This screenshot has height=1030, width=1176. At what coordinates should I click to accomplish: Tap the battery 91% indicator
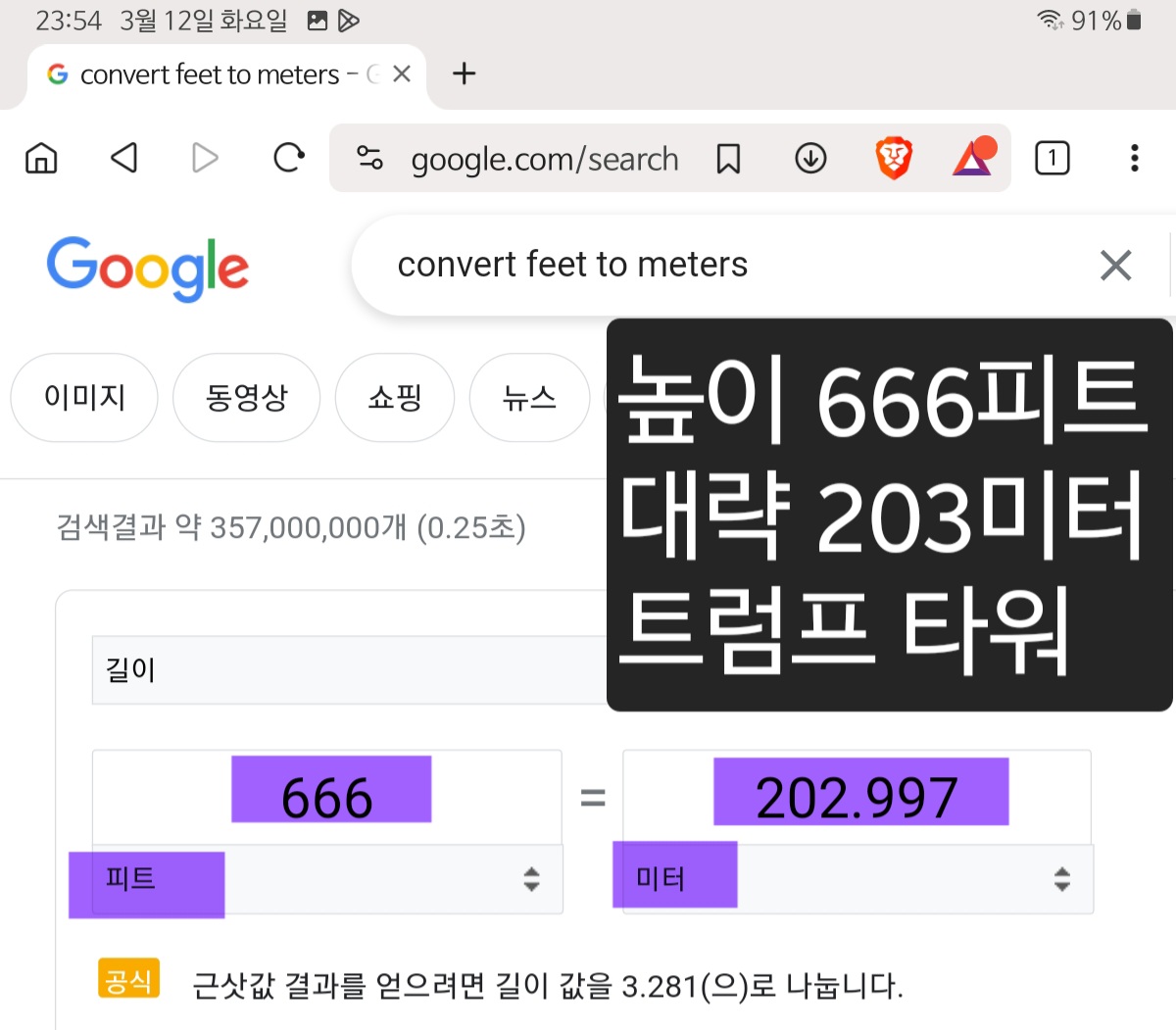[x=1107, y=20]
